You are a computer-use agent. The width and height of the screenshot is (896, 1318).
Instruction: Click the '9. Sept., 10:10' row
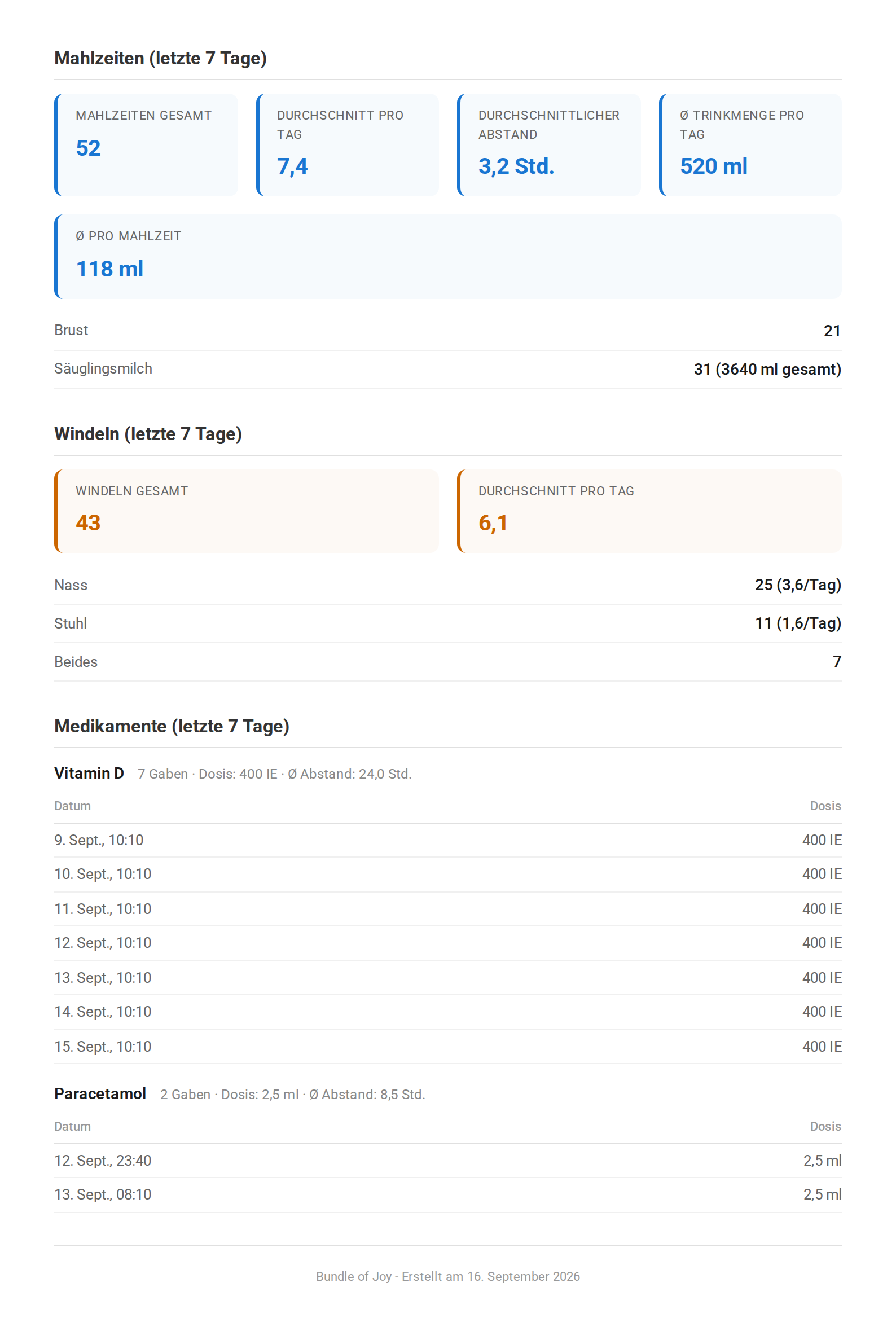pyautogui.click(x=448, y=841)
